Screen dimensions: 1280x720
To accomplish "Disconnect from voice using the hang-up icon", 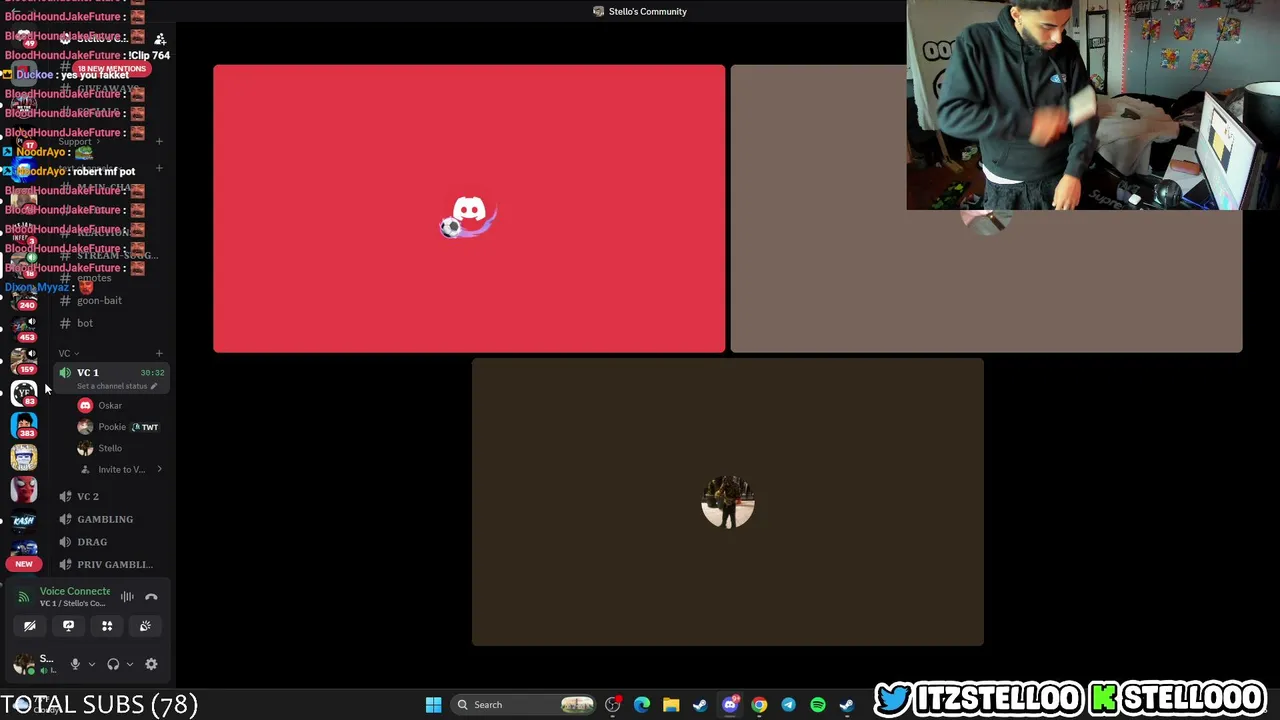I will 151,597.
